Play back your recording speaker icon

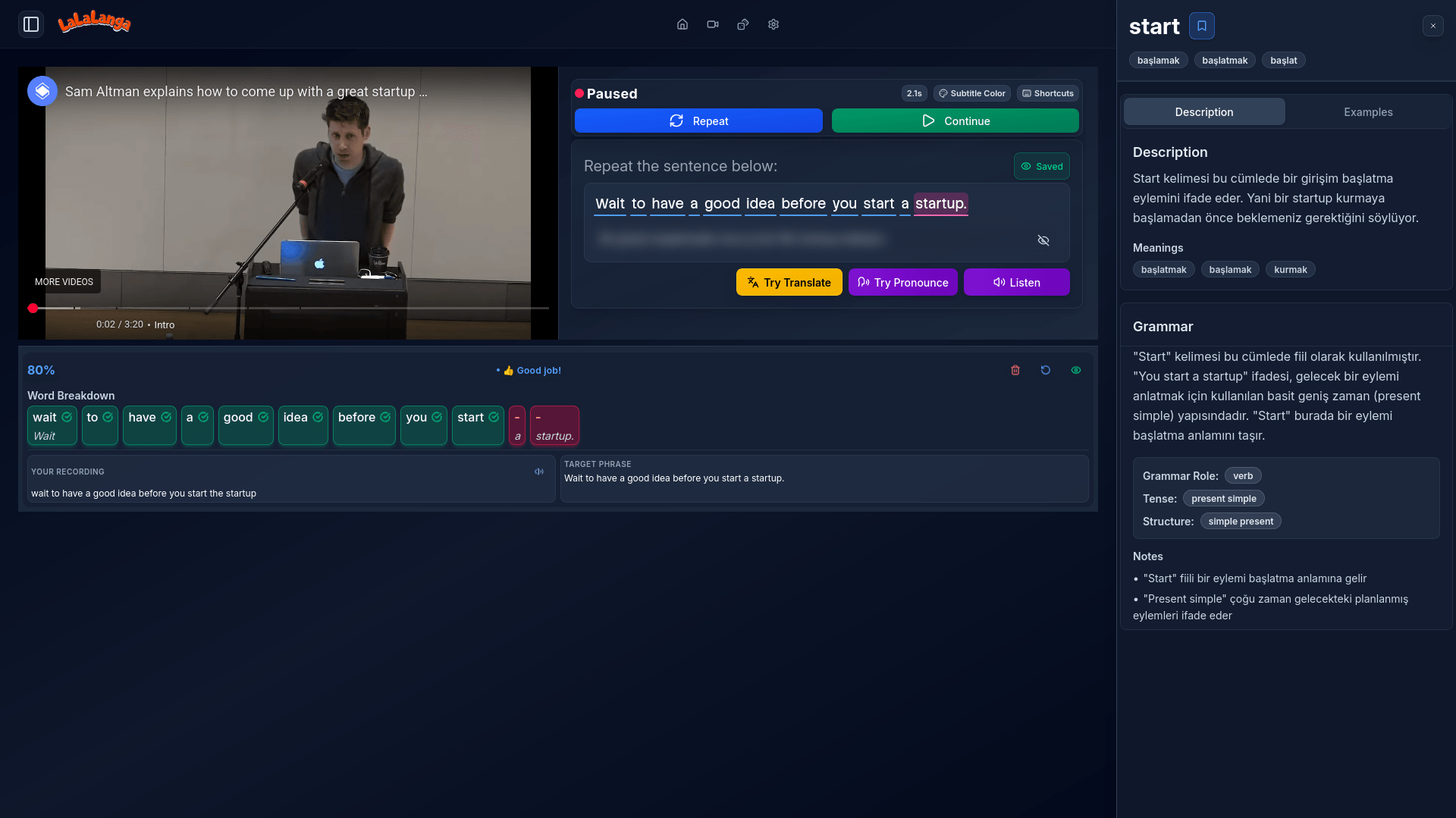(x=539, y=472)
